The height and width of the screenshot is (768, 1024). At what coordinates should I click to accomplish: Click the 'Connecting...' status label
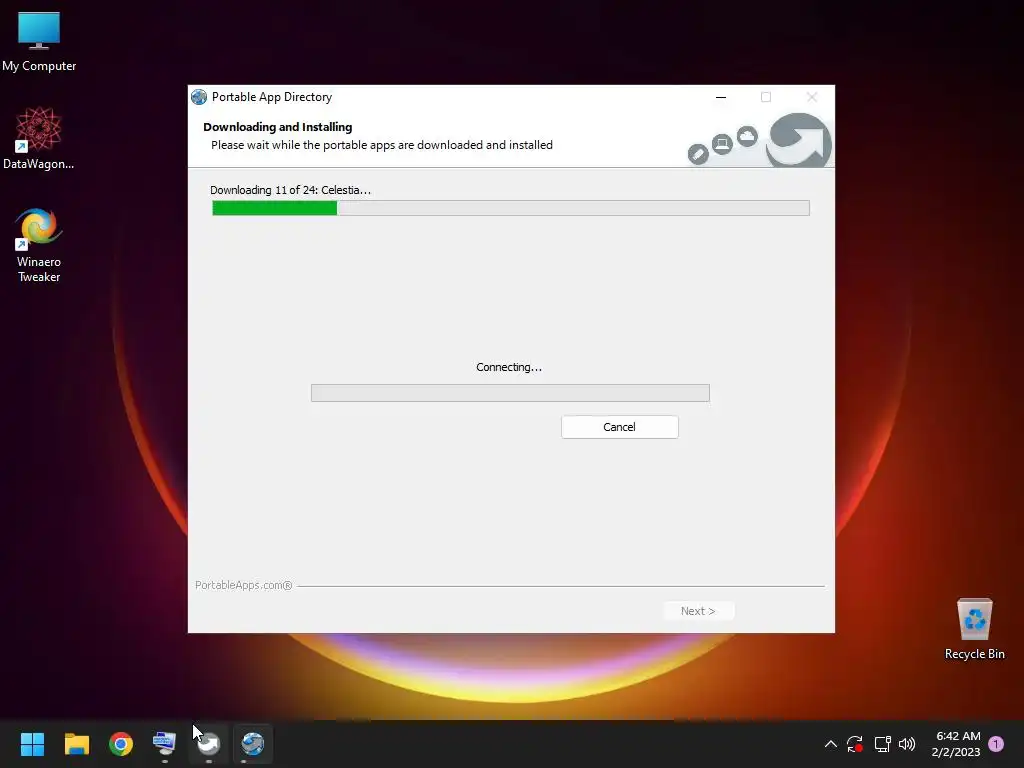[x=509, y=367]
